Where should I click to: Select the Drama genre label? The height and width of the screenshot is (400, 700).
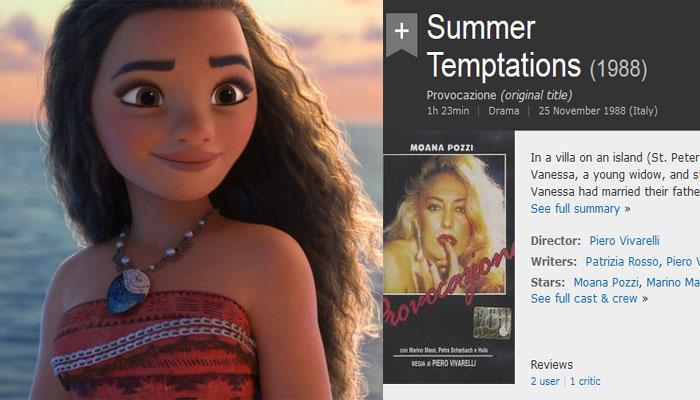pos(504,111)
